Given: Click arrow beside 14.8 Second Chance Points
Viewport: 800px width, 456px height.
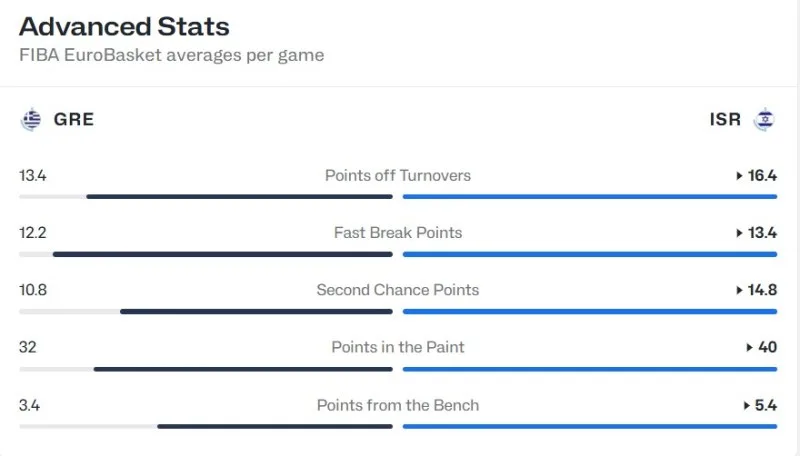Looking at the screenshot, I should 739,290.
